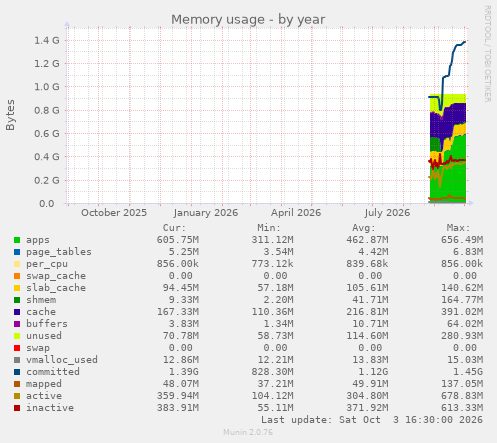497x443 pixels.
Task: Click the apps green legend swatch
Action: pyautogui.click(x=17, y=240)
